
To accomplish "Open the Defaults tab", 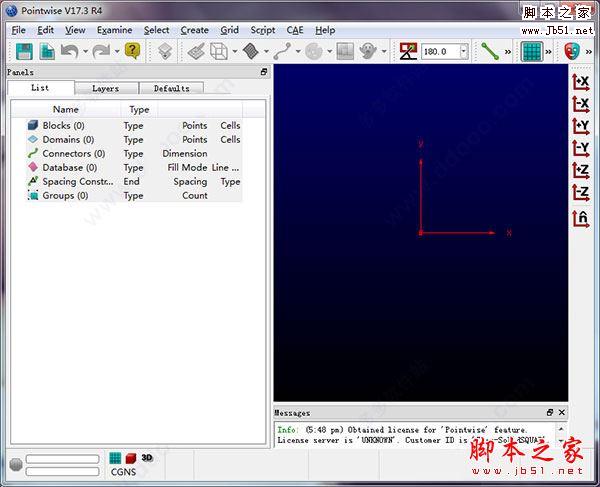I will (171, 88).
